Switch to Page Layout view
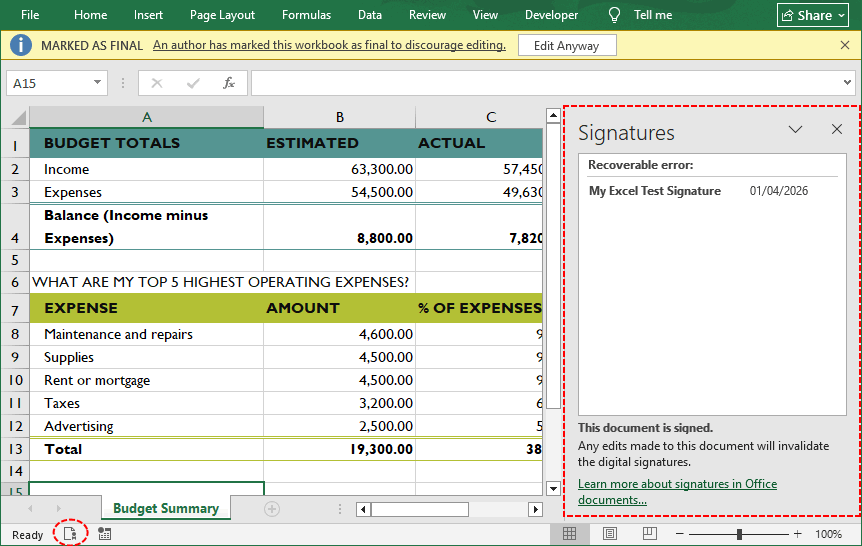Image resolution: width=862 pixels, height=546 pixels. [609, 534]
